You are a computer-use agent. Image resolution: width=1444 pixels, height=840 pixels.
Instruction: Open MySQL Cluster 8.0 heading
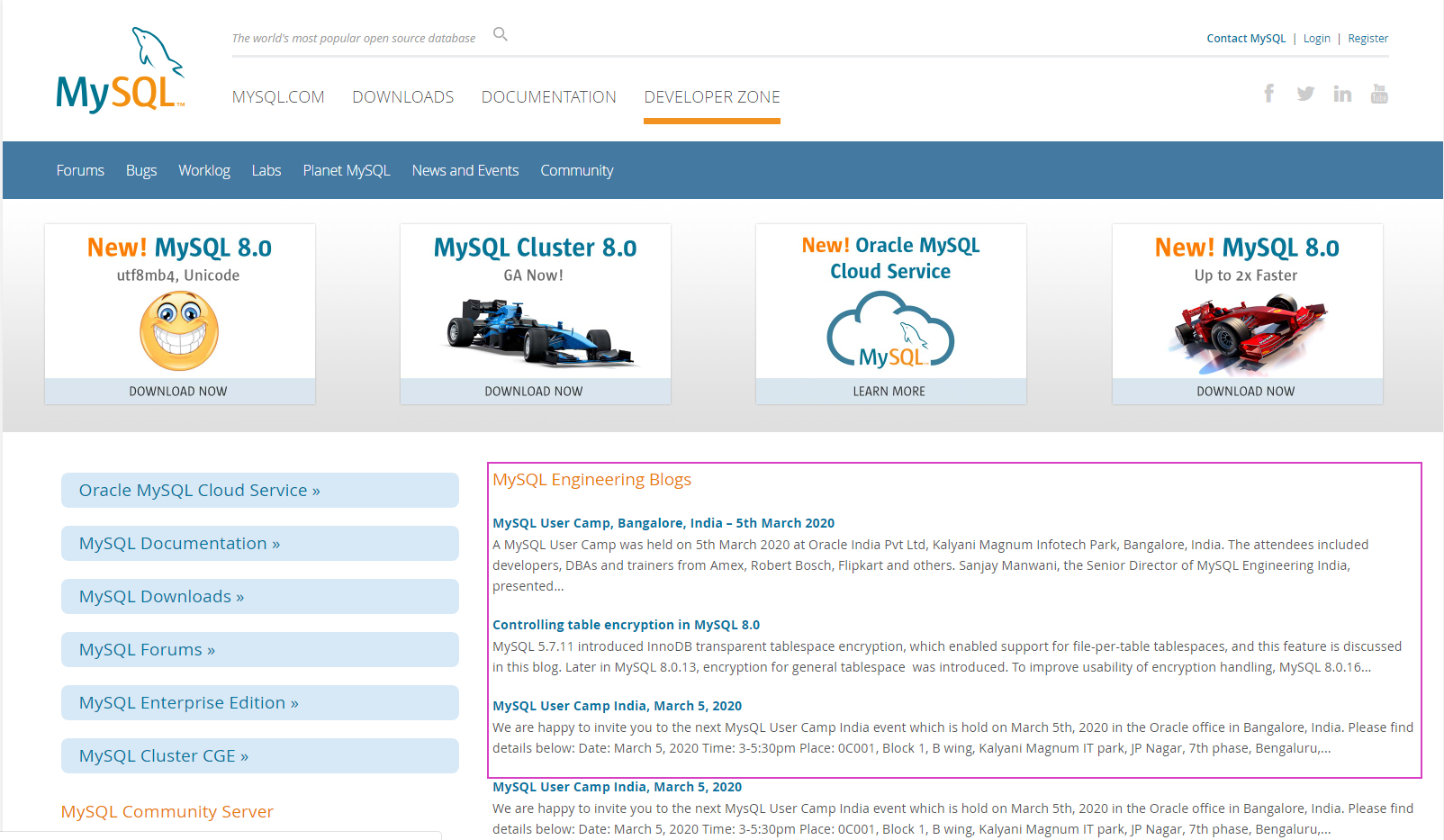coord(535,248)
